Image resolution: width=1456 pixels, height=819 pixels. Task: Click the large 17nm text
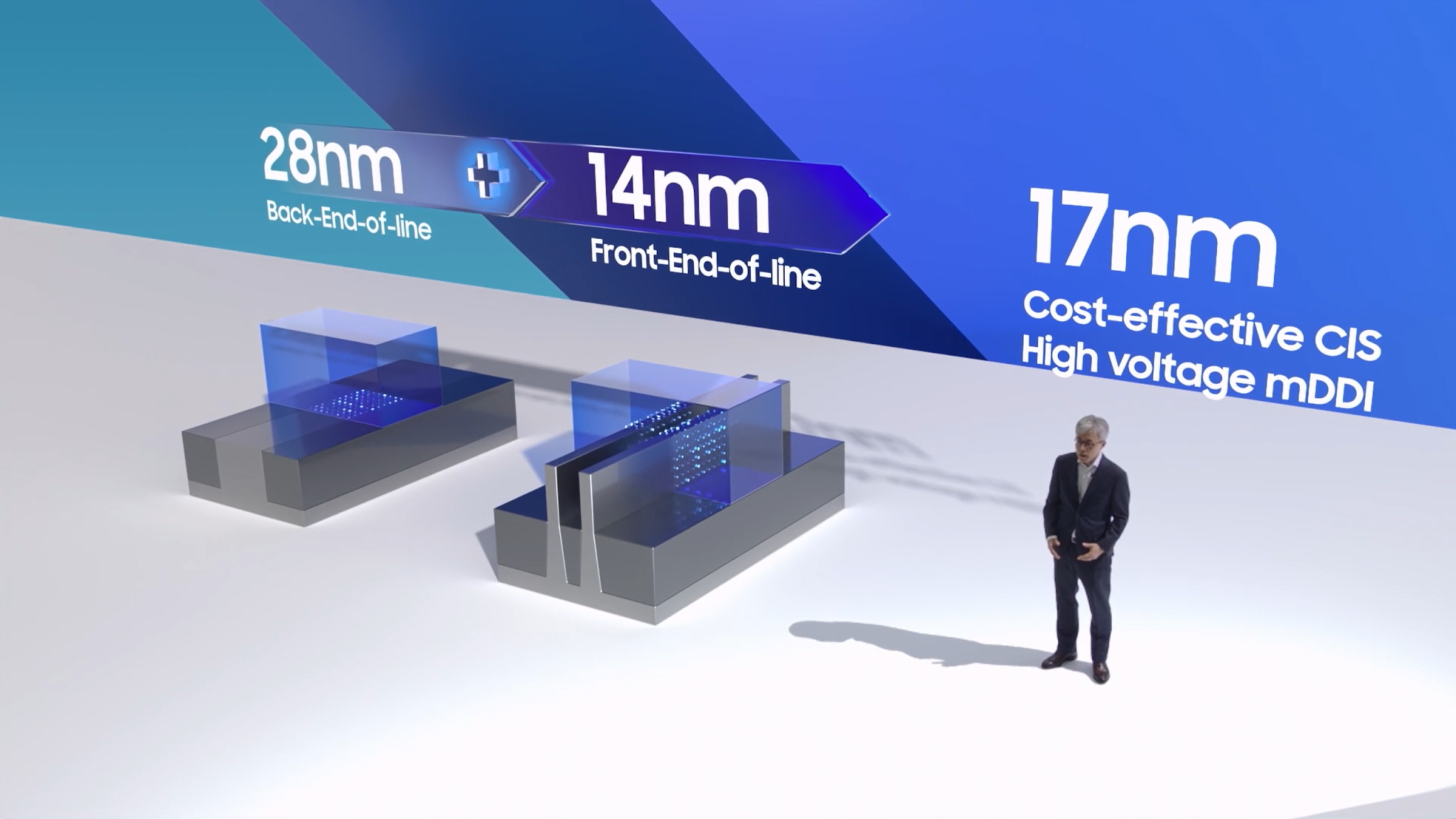[x=1150, y=237]
